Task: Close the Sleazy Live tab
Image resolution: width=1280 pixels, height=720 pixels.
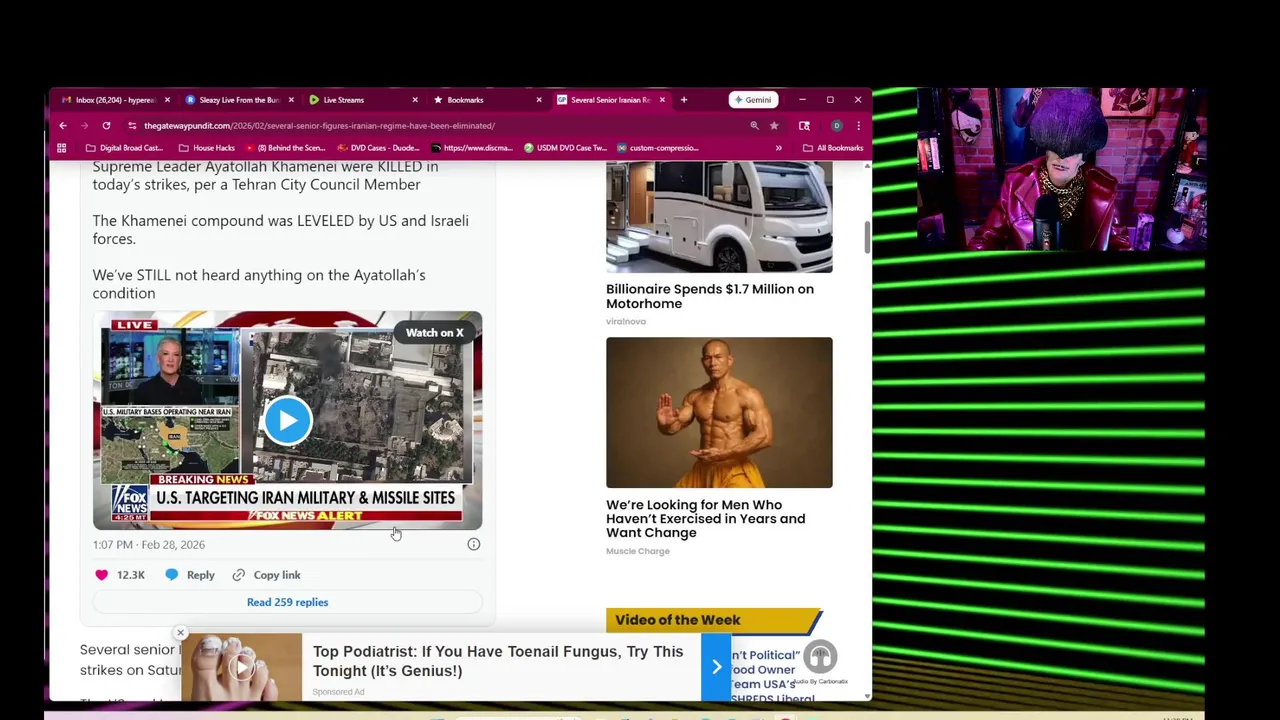Action: [291, 100]
